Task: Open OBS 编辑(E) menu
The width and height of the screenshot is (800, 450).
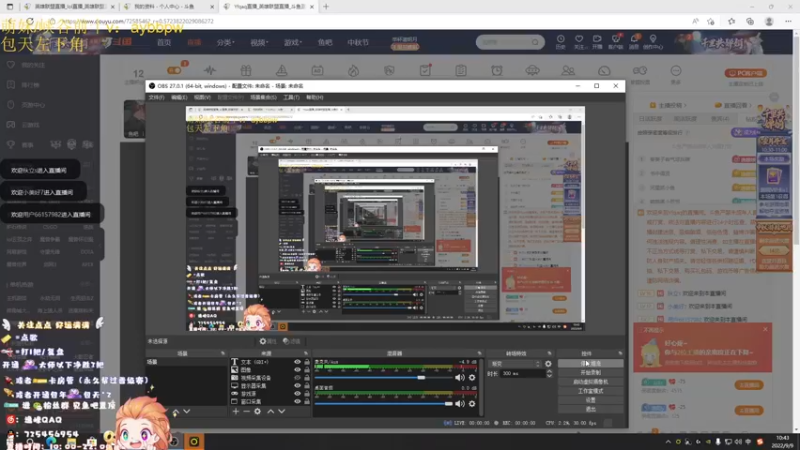Action: pyautogui.click(x=179, y=97)
